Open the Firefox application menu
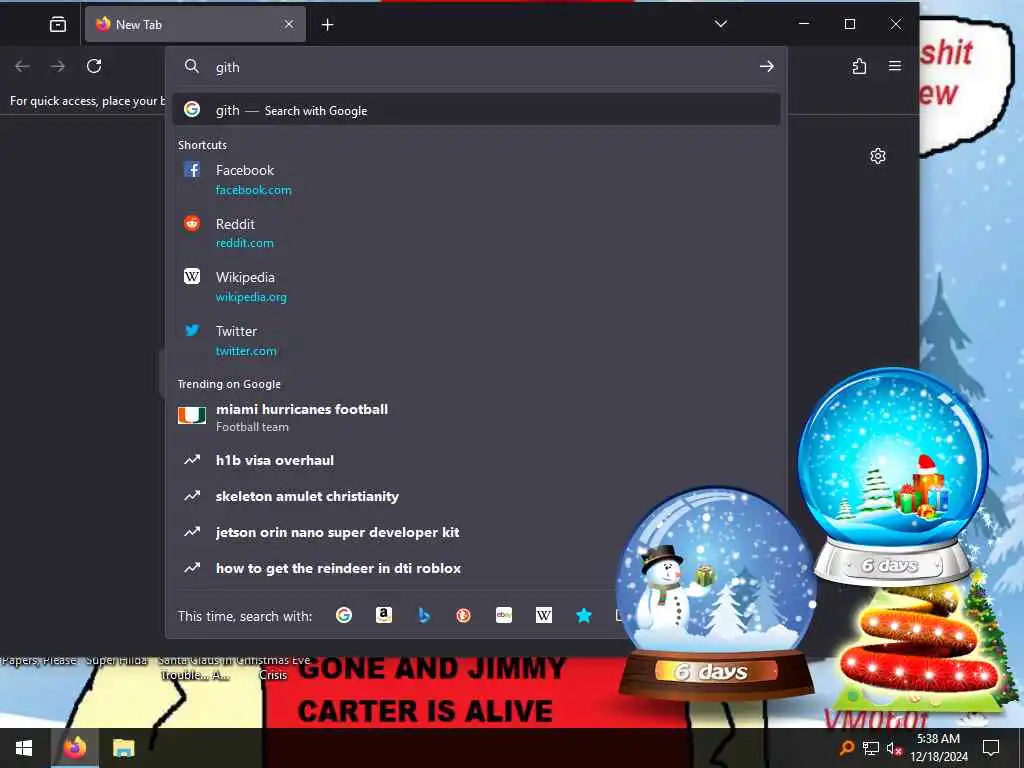The width and height of the screenshot is (1024, 768). tap(895, 66)
